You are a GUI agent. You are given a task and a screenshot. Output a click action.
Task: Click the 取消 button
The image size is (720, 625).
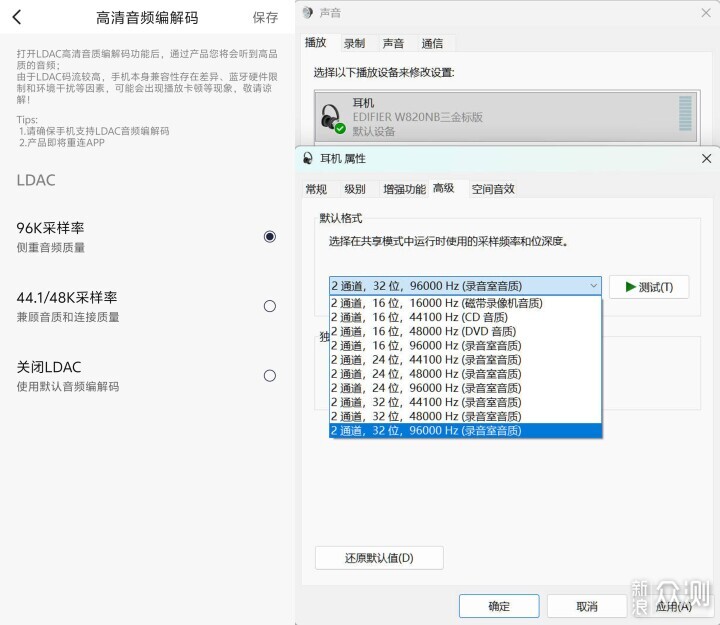[587, 606]
